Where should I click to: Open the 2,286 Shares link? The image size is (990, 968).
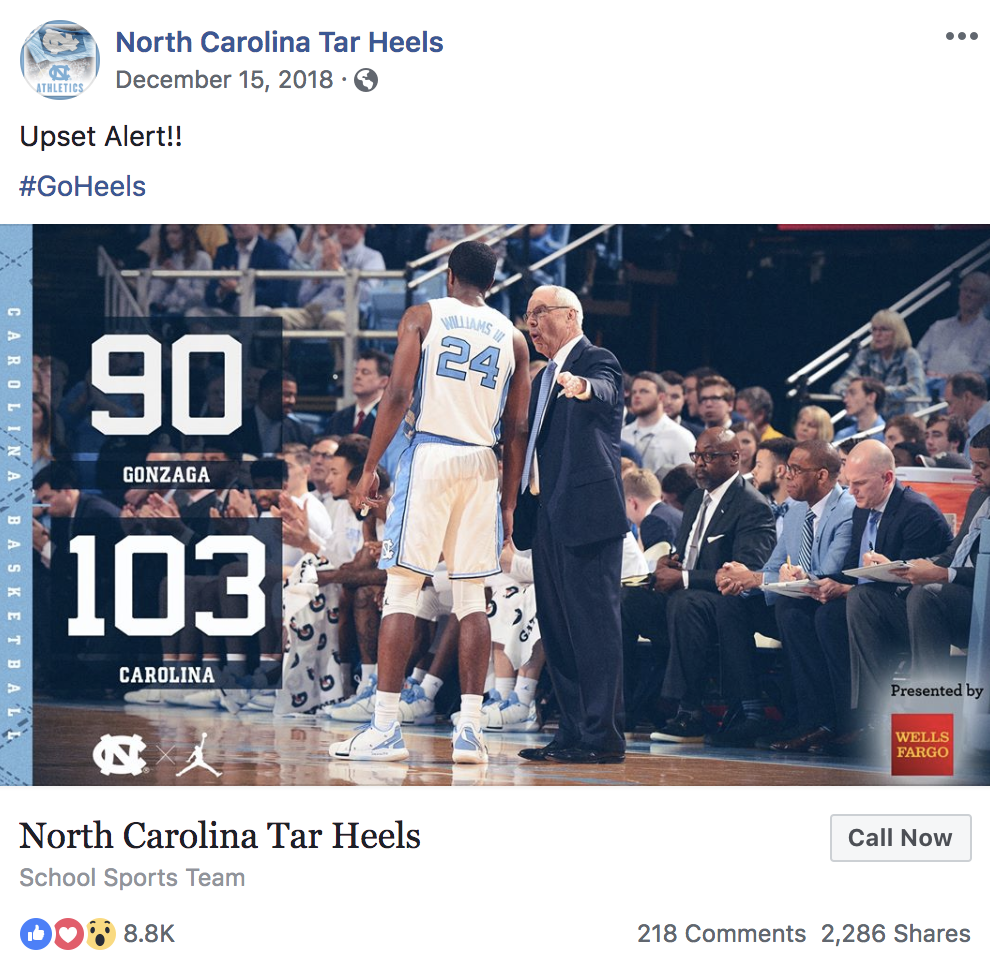click(895, 933)
